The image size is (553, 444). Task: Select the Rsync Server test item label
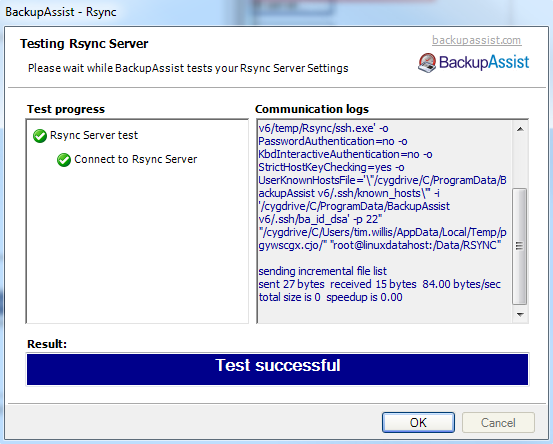click(94, 135)
